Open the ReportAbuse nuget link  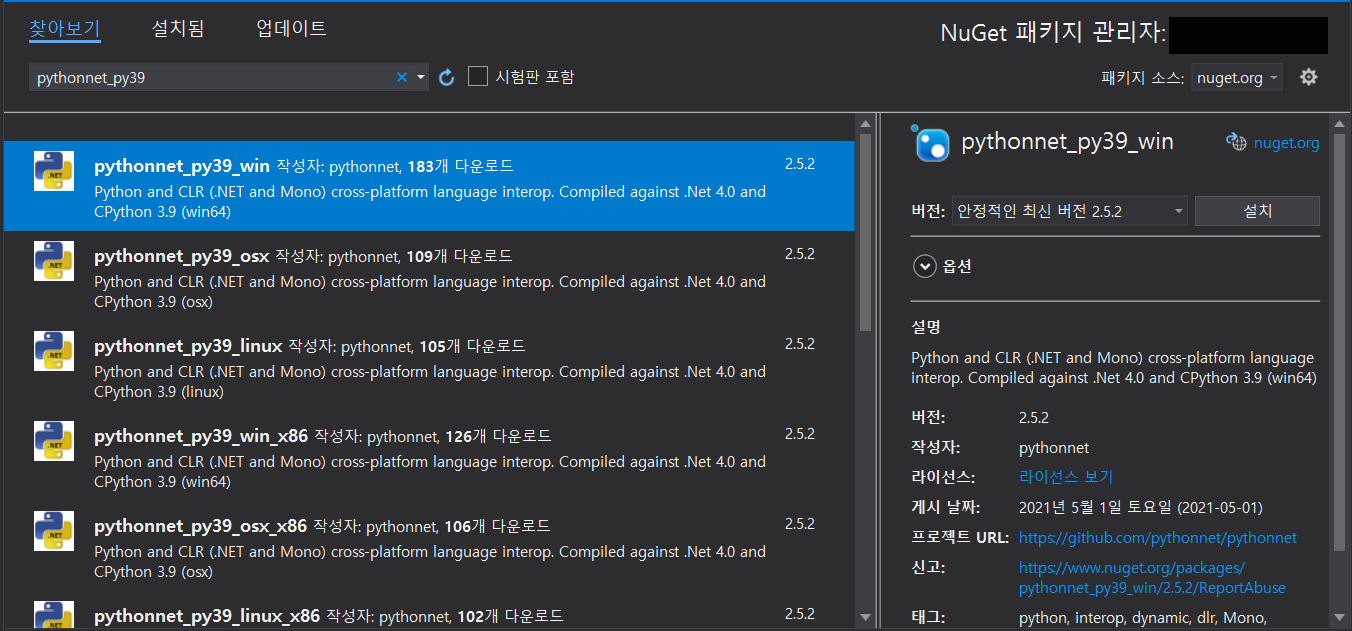pos(1152,577)
